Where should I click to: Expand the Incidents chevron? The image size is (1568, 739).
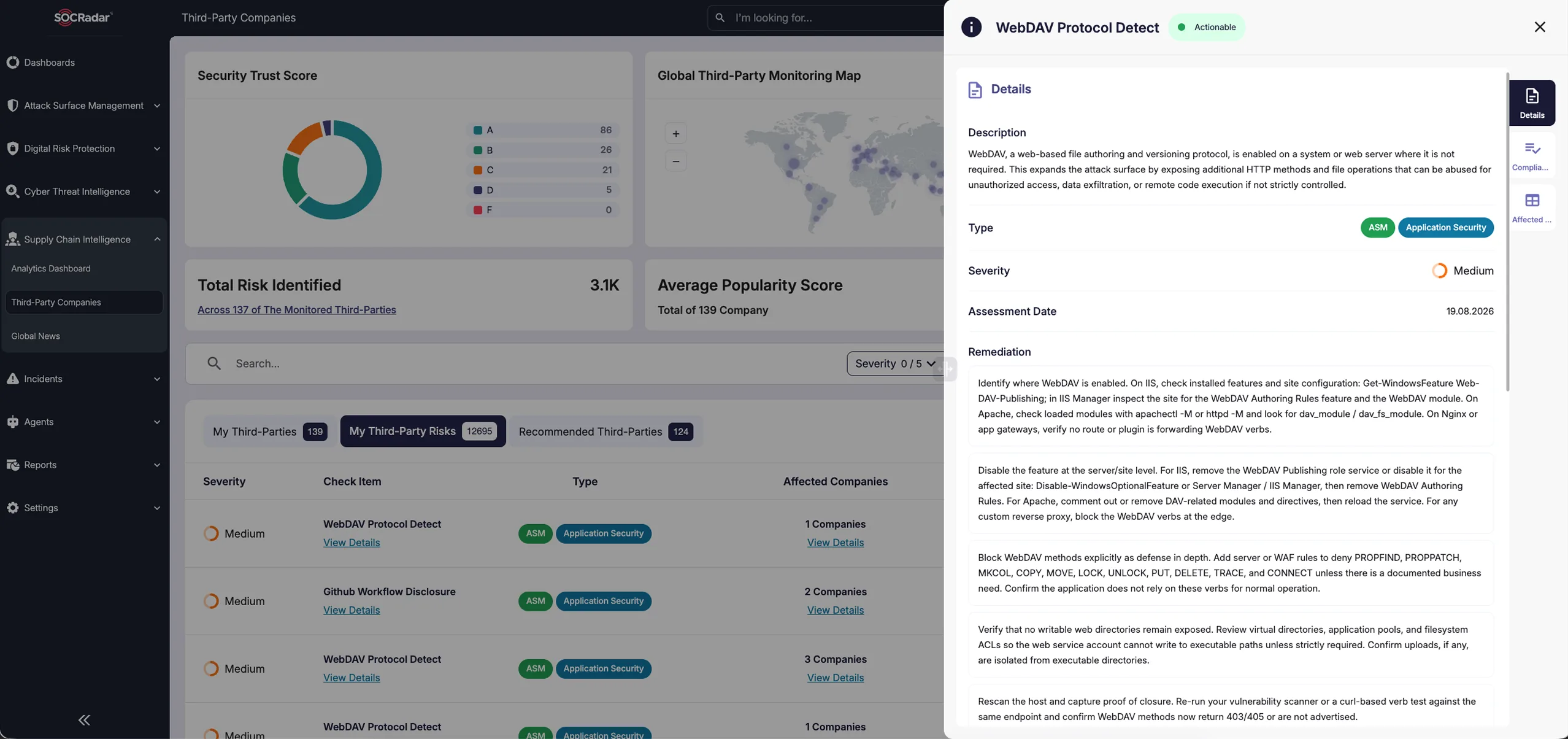[x=157, y=379]
